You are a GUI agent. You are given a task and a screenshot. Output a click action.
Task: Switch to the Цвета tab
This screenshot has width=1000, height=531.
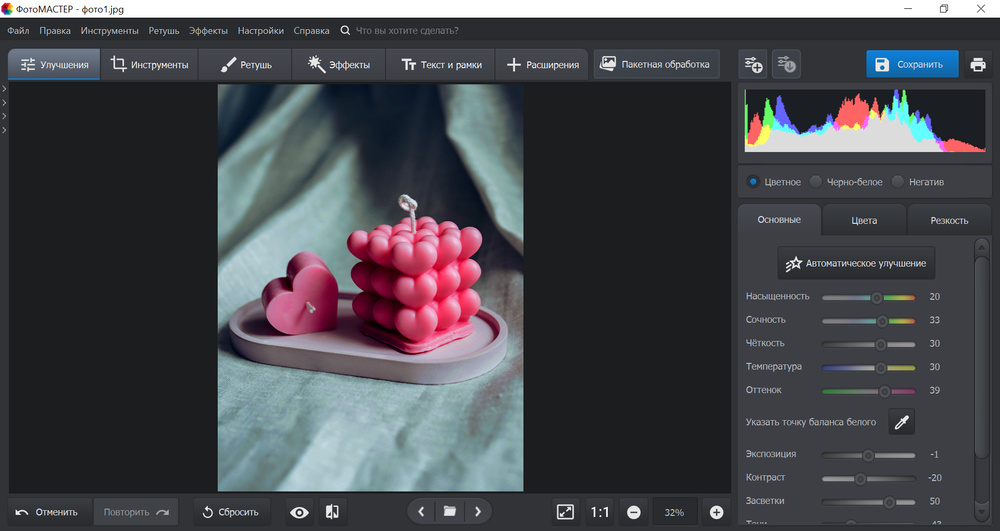pos(864,220)
